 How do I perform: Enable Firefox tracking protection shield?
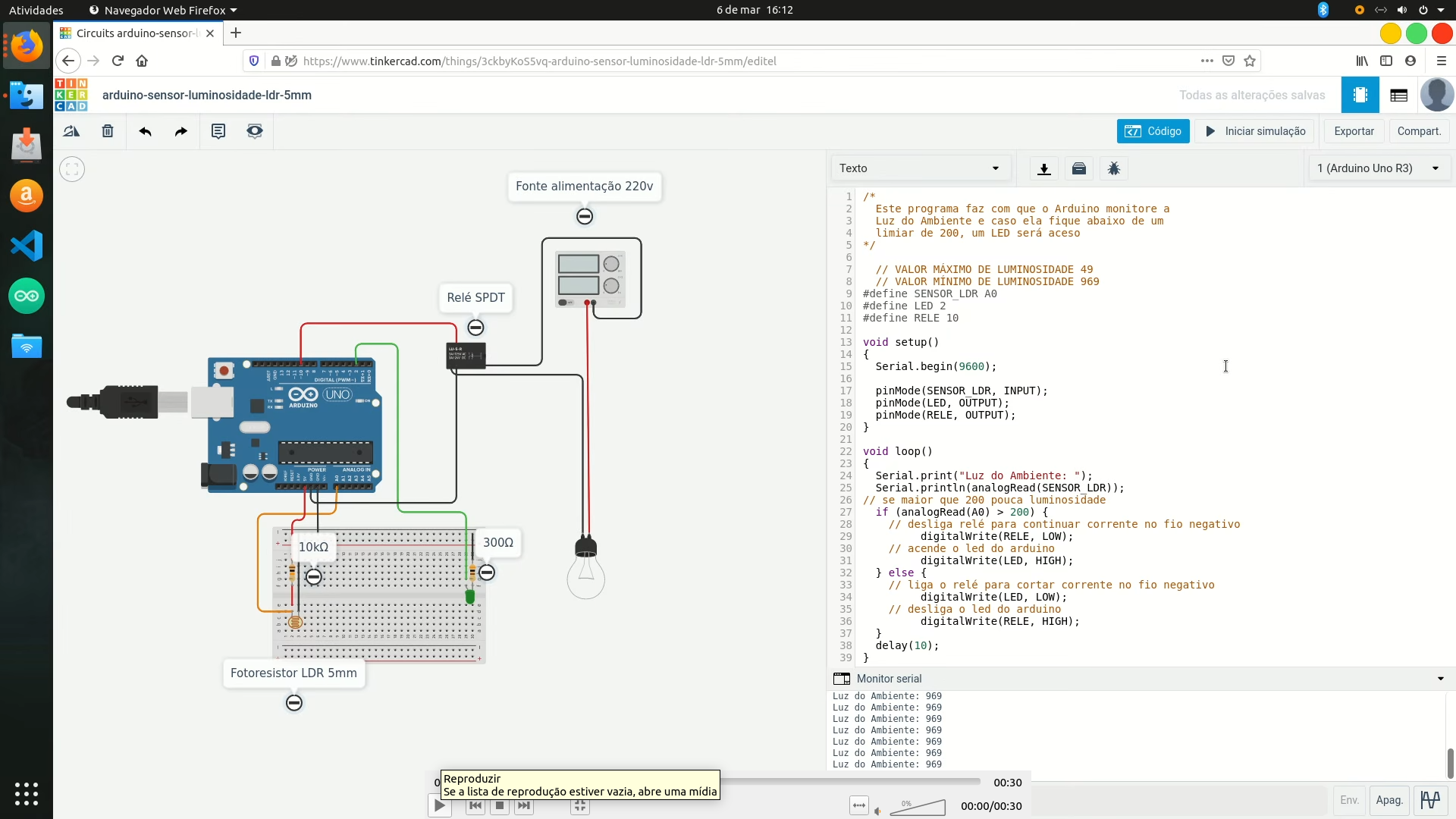point(253,61)
